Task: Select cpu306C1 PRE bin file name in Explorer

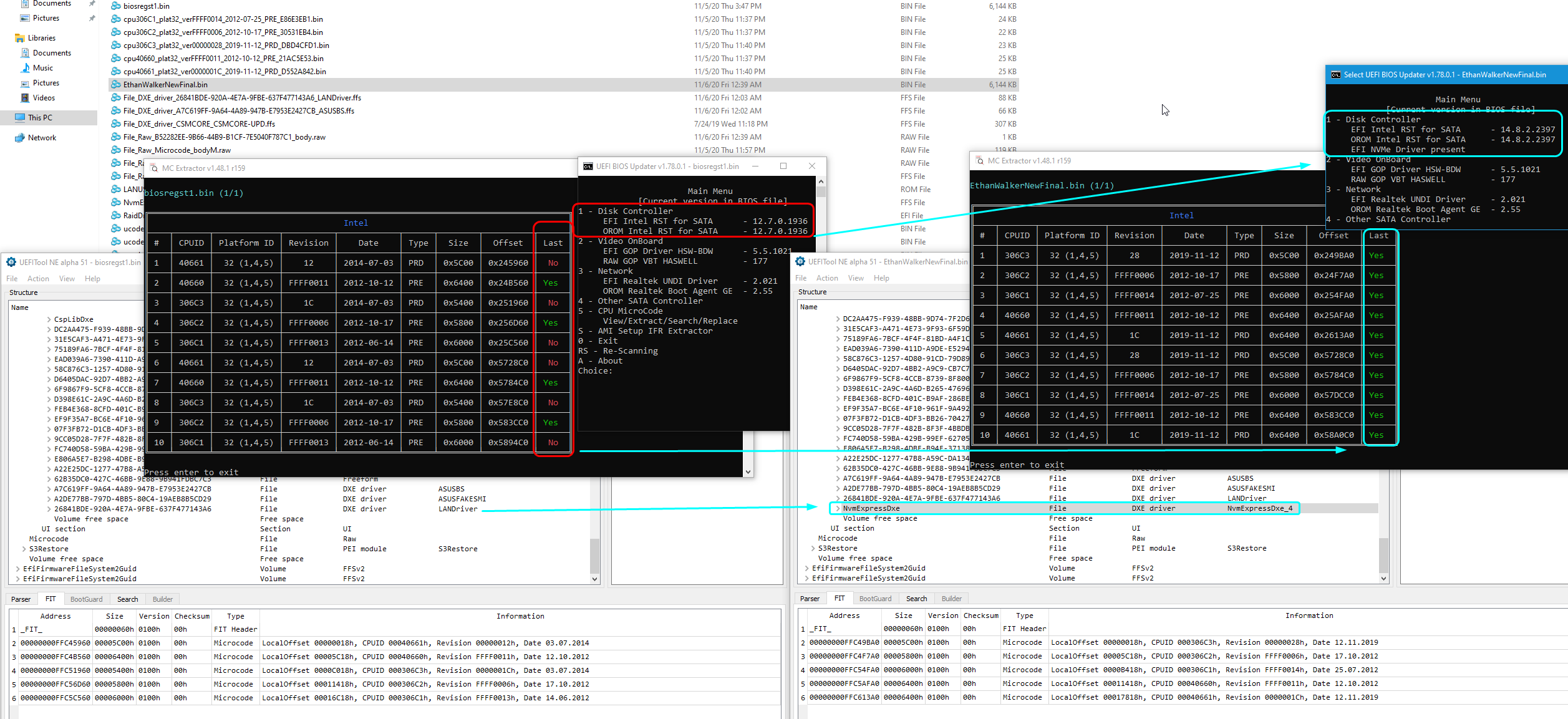Action: (223, 19)
